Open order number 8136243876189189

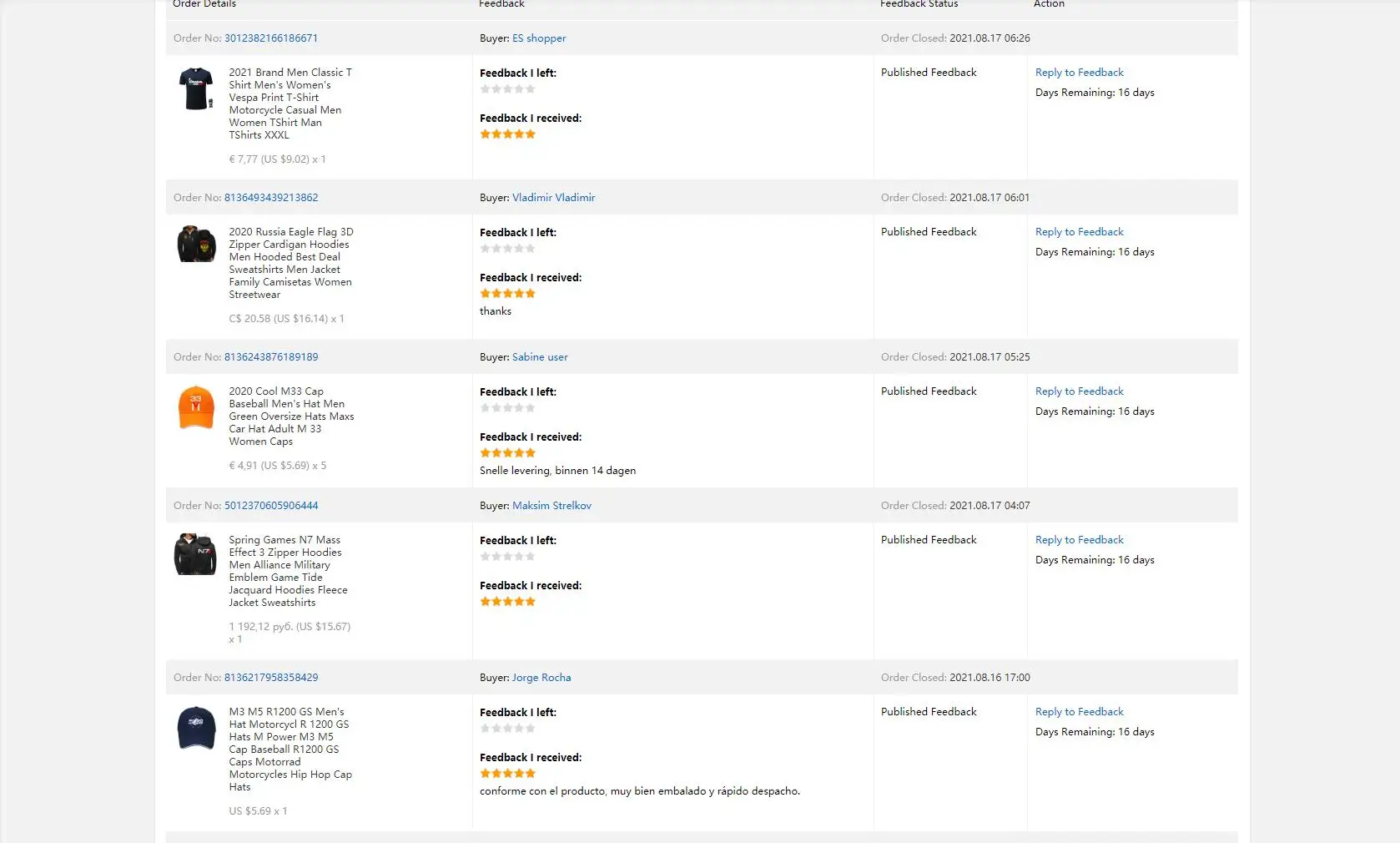click(270, 357)
